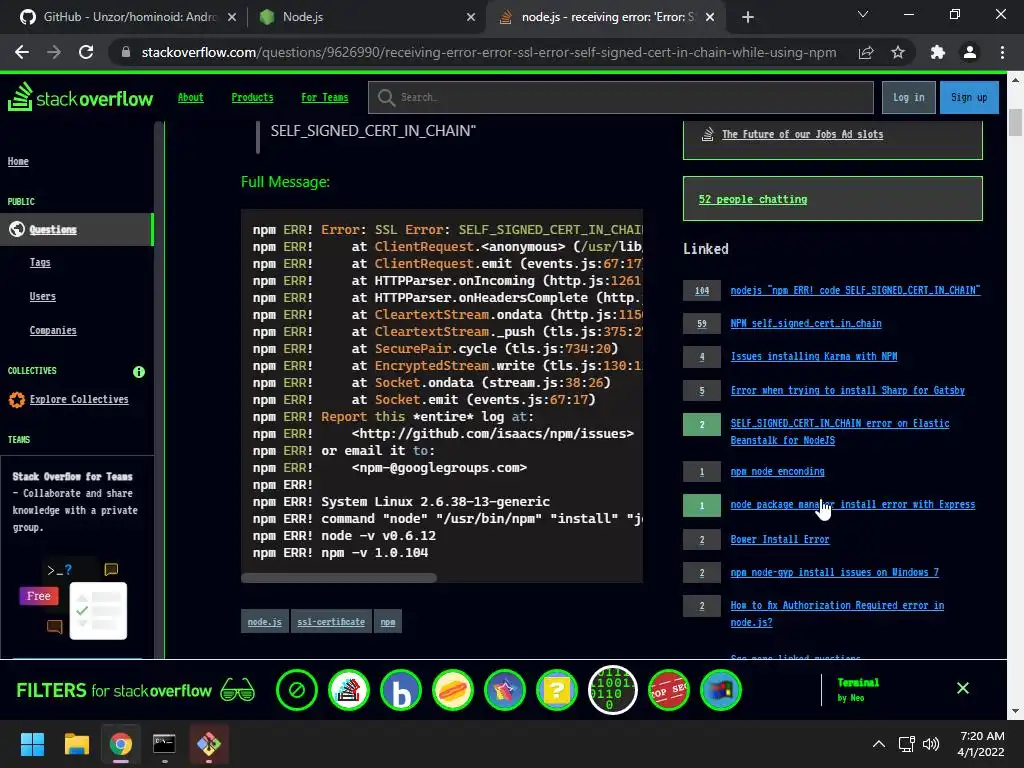Click the Log in button

coord(908,97)
